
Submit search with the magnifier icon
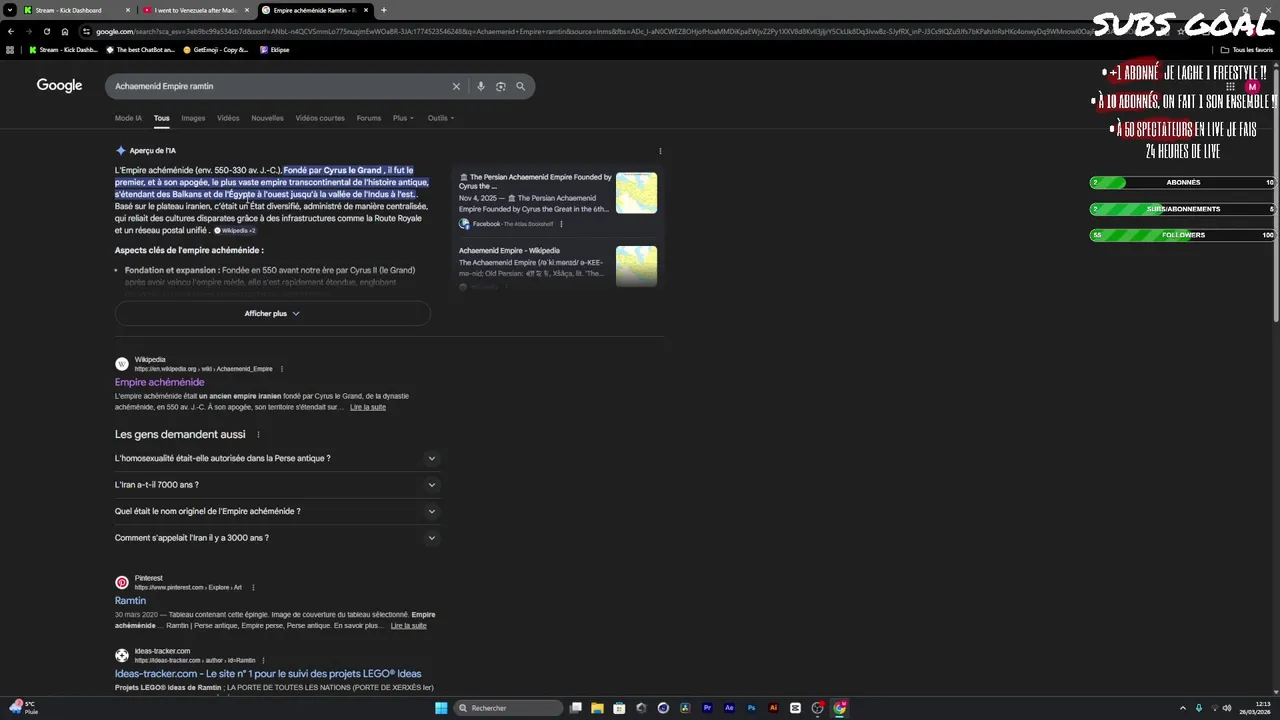pos(520,86)
